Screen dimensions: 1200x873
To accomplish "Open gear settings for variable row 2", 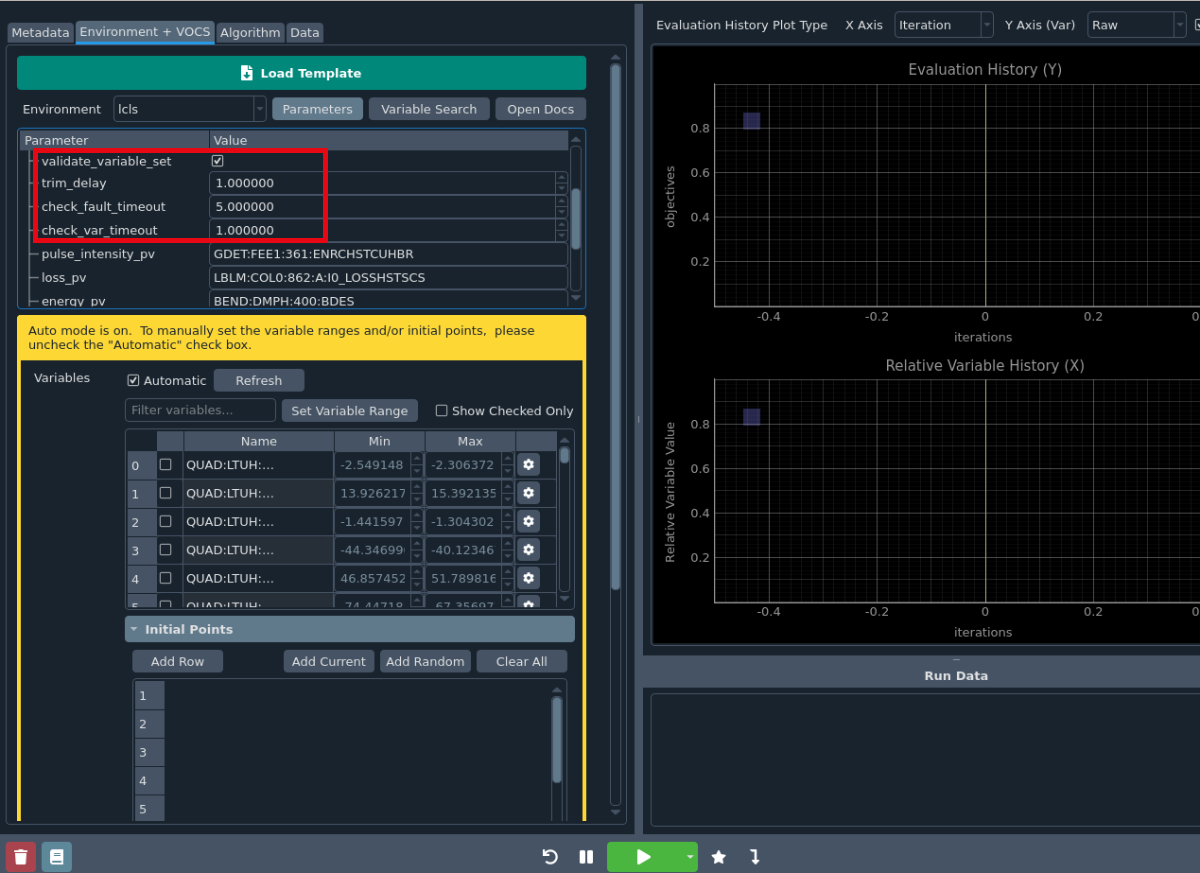I will pos(529,522).
